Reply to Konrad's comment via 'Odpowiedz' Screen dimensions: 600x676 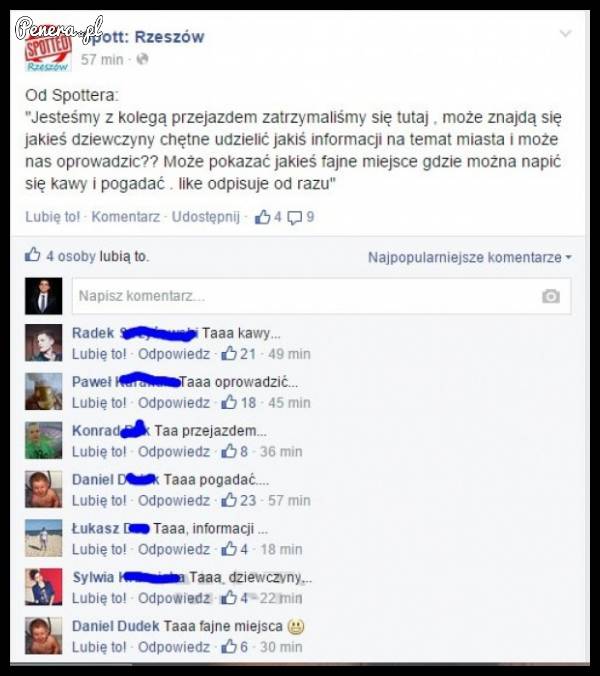[174, 452]
